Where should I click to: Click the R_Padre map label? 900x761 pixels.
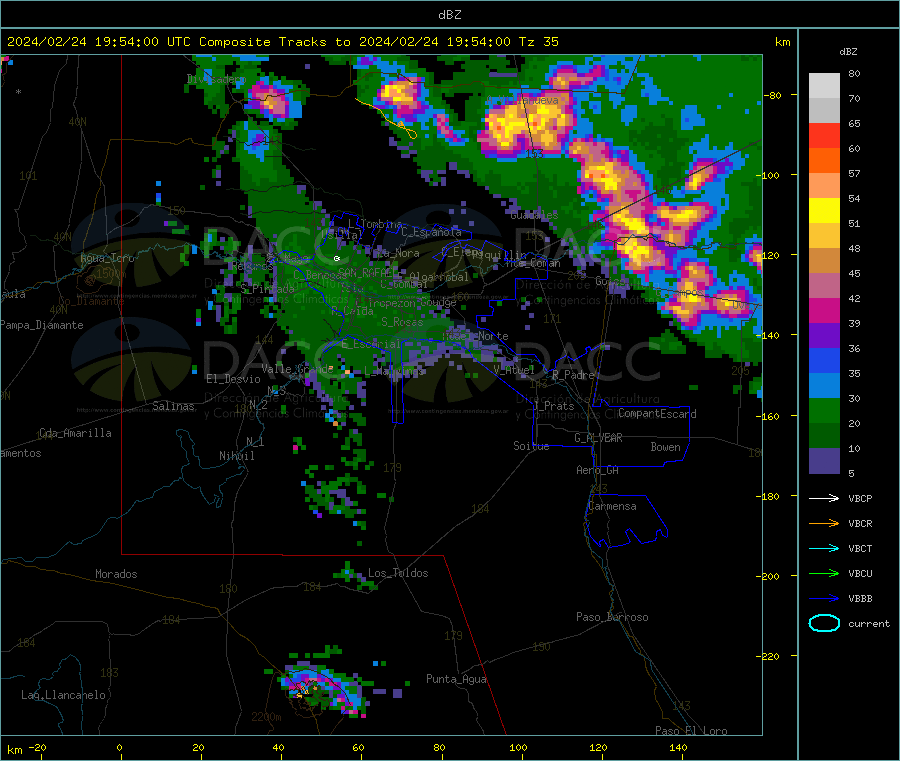(573, 375)
